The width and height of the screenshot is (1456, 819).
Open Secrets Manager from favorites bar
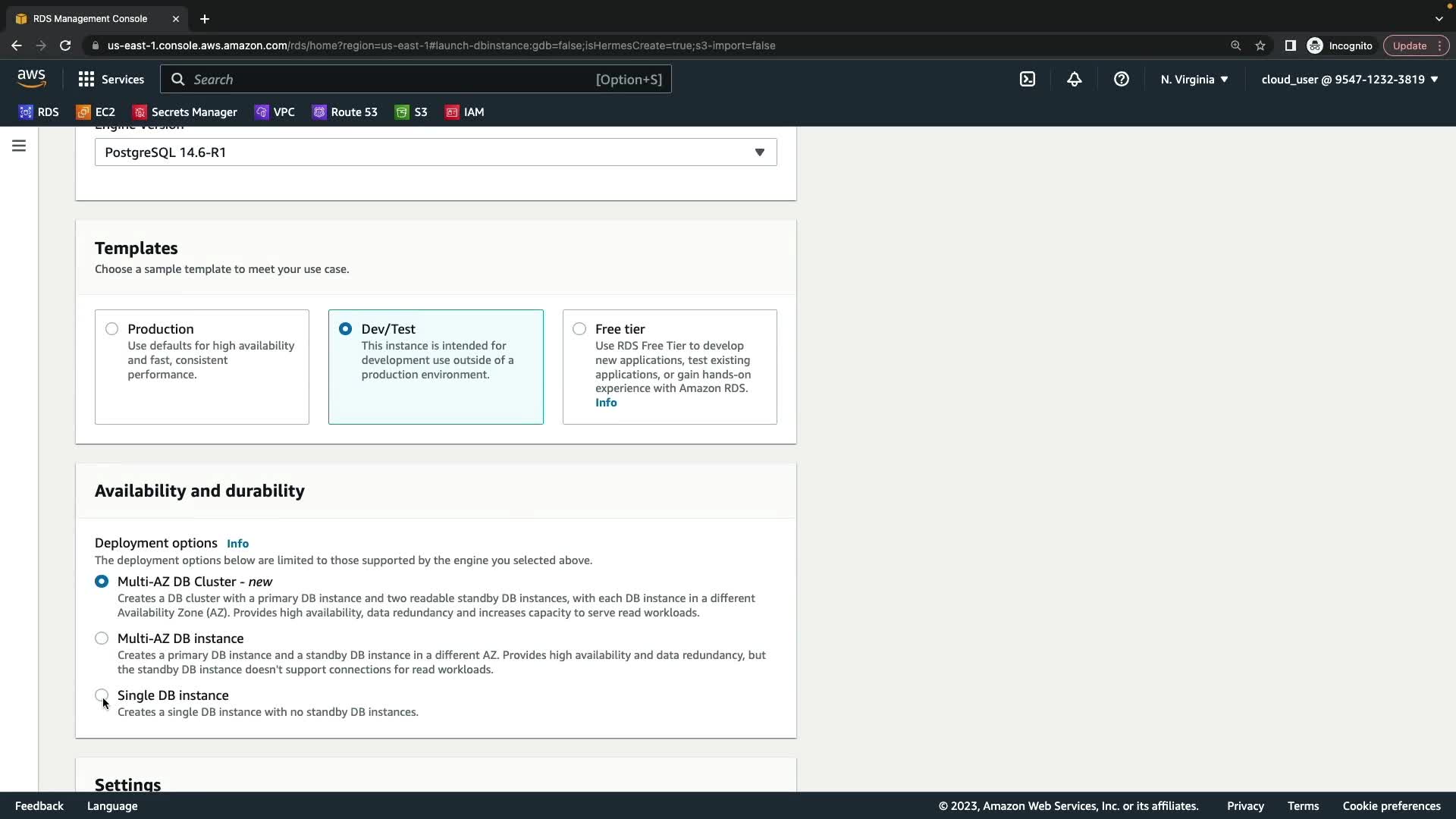point(185,112)
